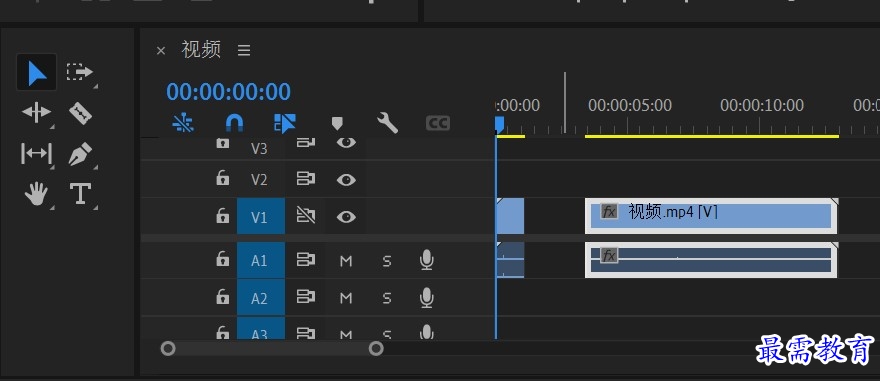Enable voice-over record on A1
The height and width of the screenshot is (381, 880).
point(427,260)
